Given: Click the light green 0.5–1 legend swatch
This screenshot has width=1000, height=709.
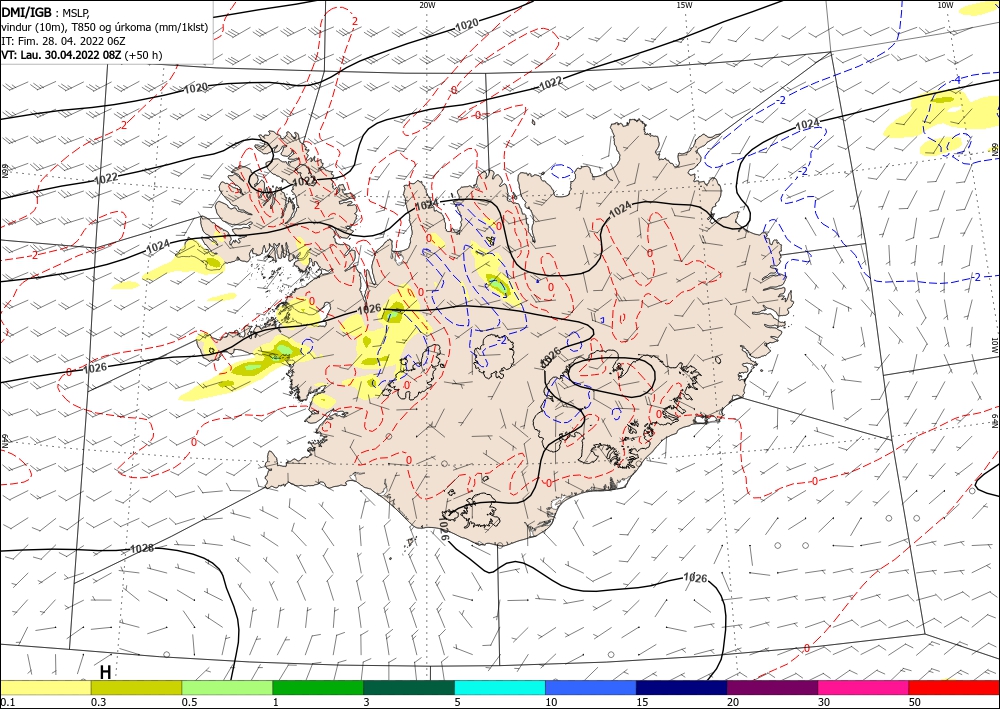Looking at the screenshot, I should tap(227, 687).
